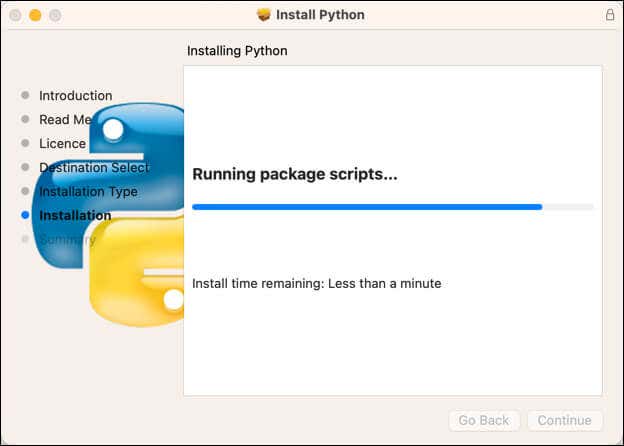Click the blue bullet beside Installation
The height and width of the screenshot is (446, 624).
pyautogui.click(x=25, y=215)
